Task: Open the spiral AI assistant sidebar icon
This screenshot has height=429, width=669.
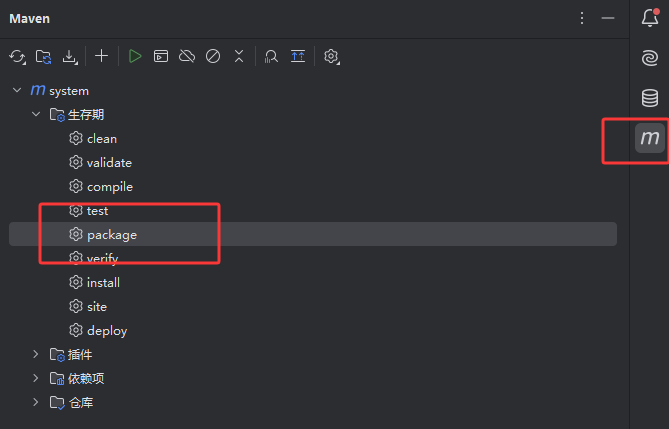Action: click(650, 58)
